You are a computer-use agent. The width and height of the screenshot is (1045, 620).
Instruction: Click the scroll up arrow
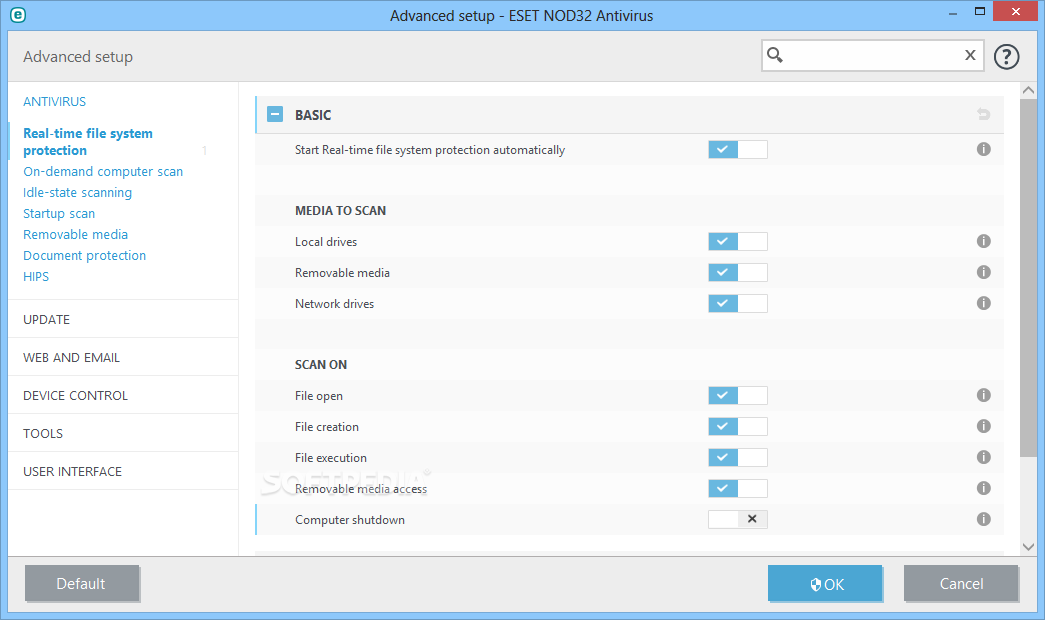click(1028, 91)
